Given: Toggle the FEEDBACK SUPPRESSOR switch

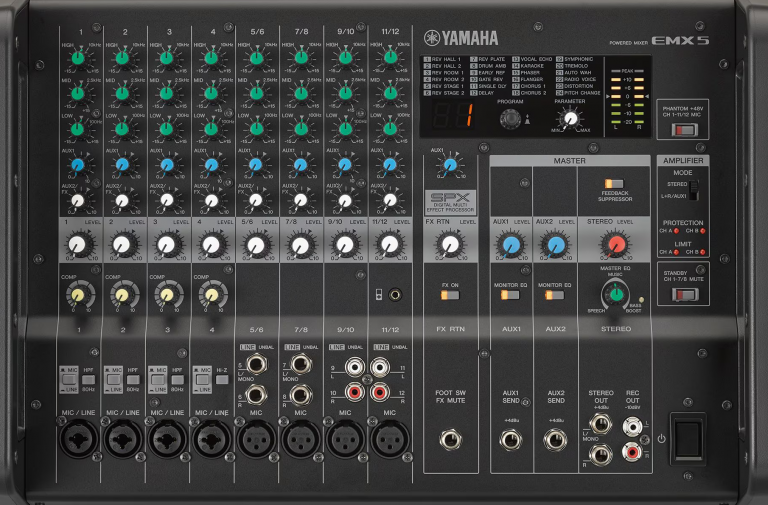Looking at the screenshot, I should [614, 184].
